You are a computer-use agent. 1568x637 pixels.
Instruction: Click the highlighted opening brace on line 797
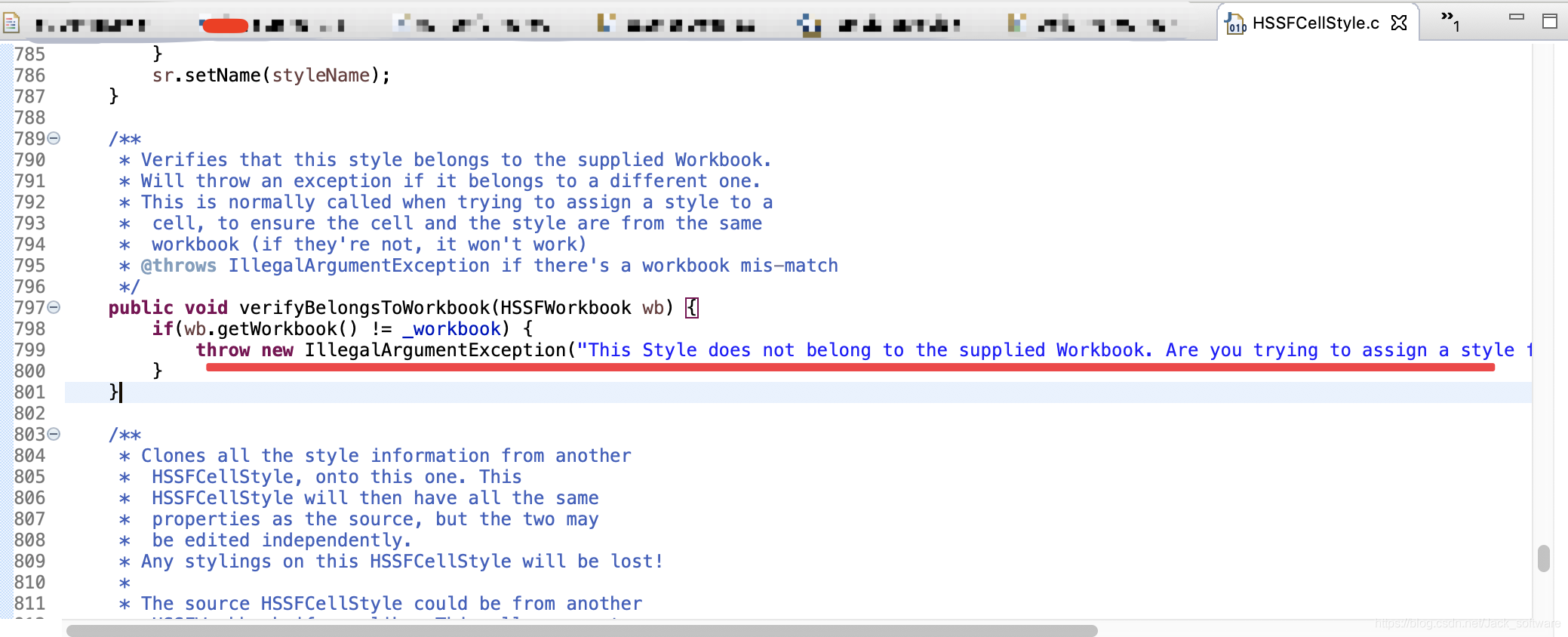pos(692,308)
